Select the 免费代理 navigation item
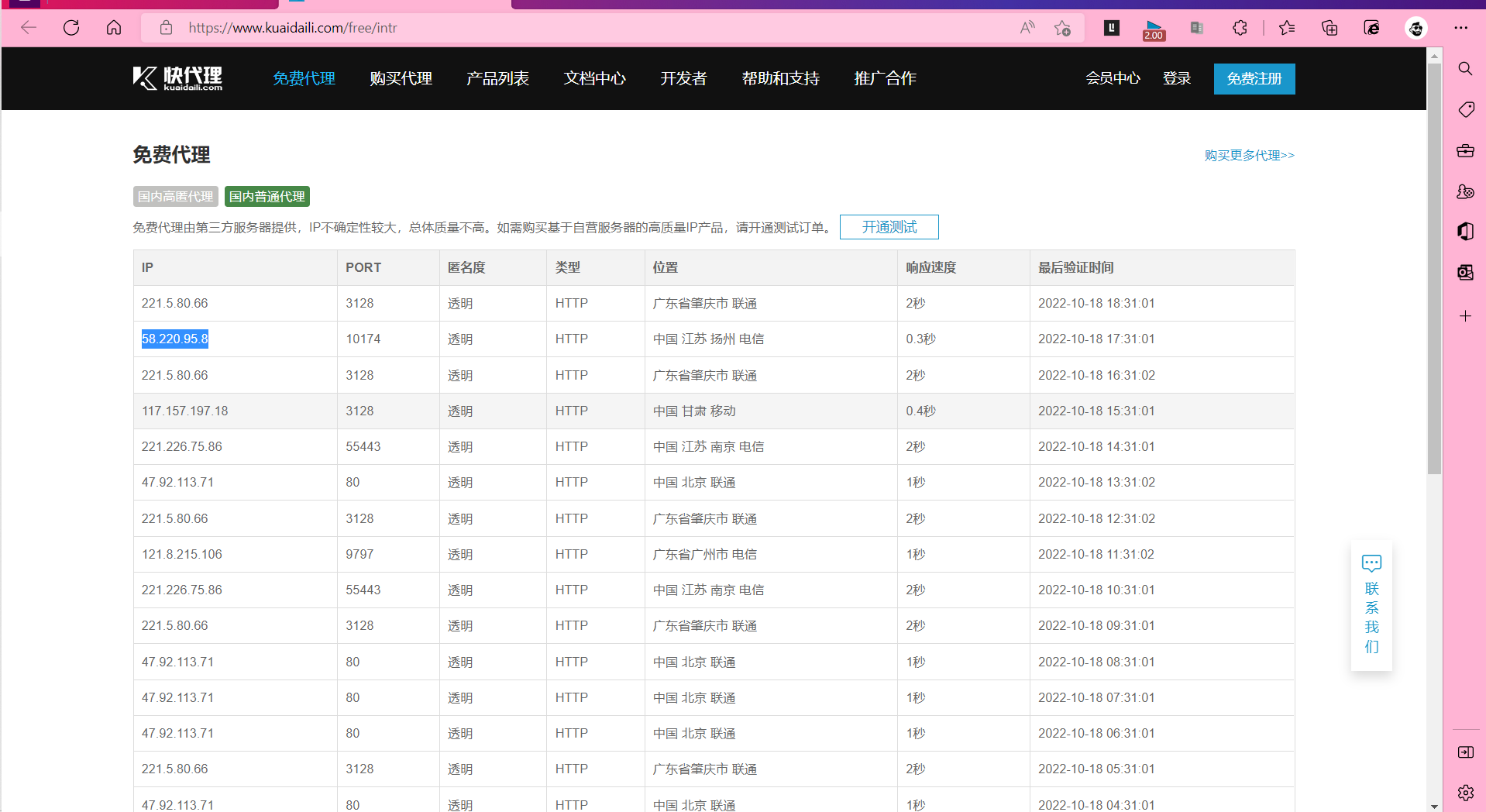Viewport: 1486px width, 812px height. point(304,78)
